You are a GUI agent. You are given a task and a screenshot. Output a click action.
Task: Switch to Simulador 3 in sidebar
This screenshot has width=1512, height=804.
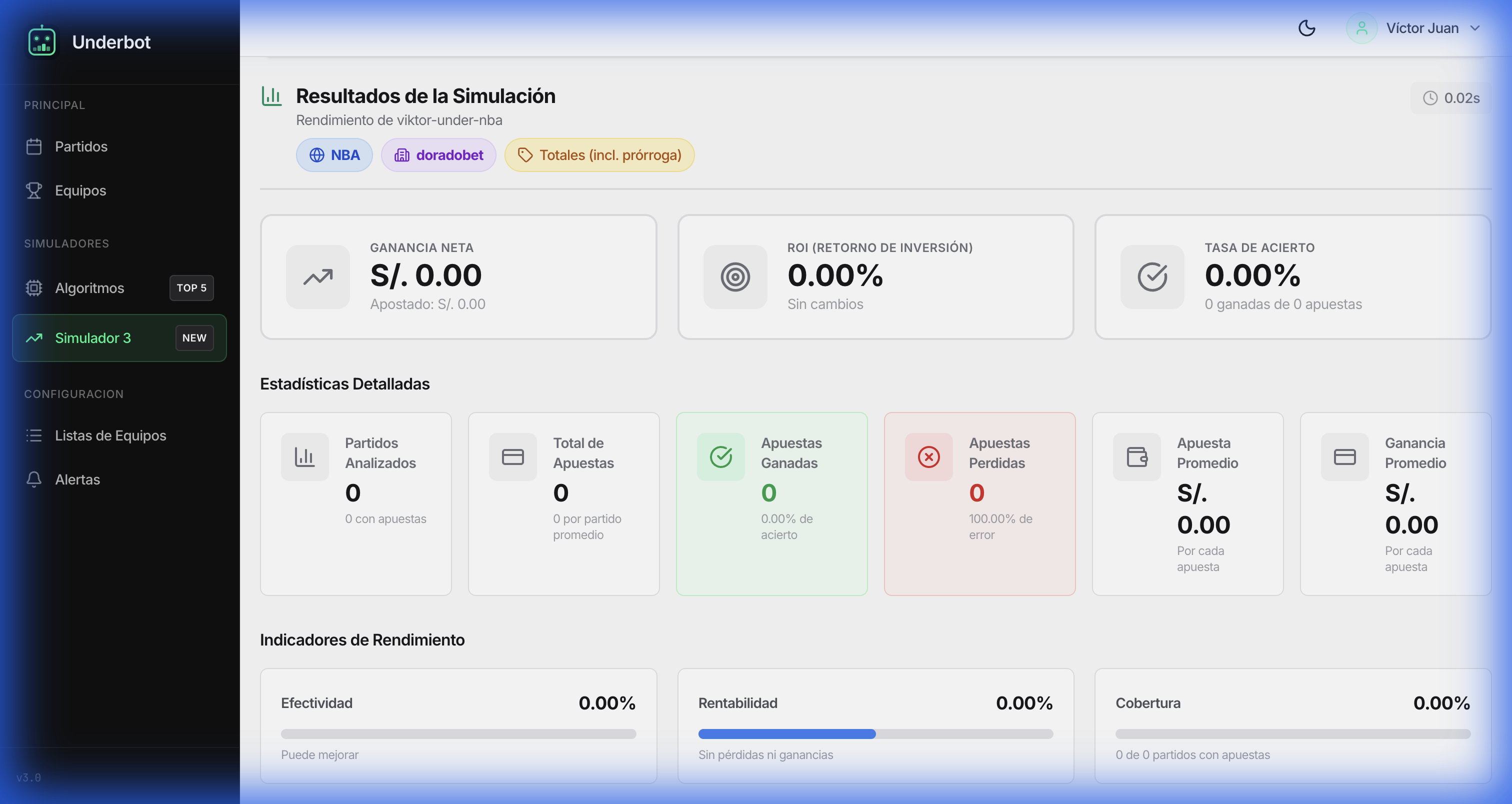92,338
